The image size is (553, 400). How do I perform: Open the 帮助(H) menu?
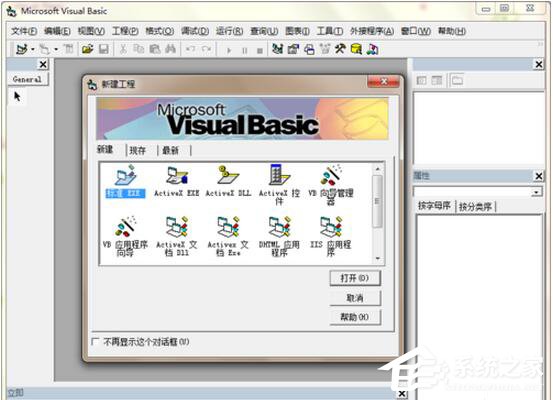[451, 31]
